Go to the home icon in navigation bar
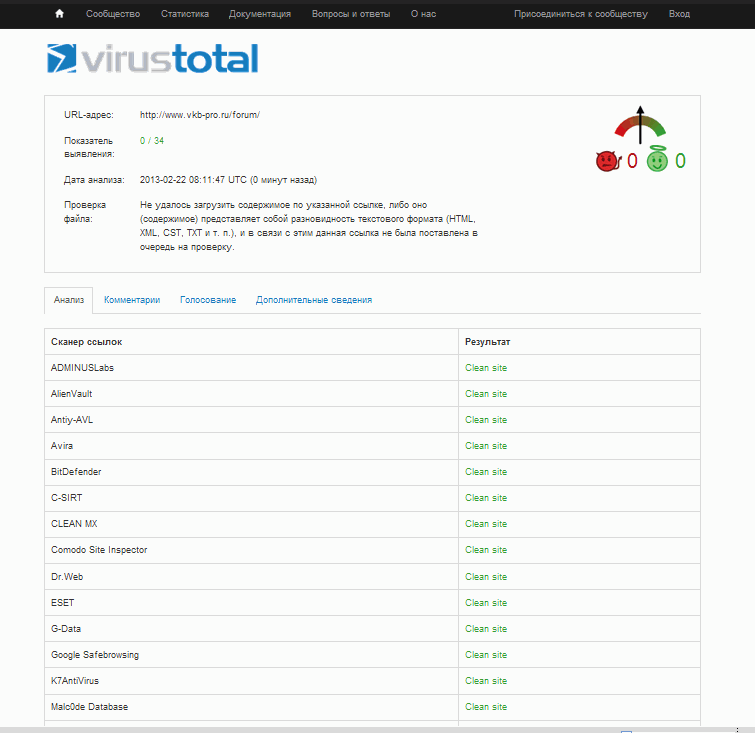 [x=59, y=13]
